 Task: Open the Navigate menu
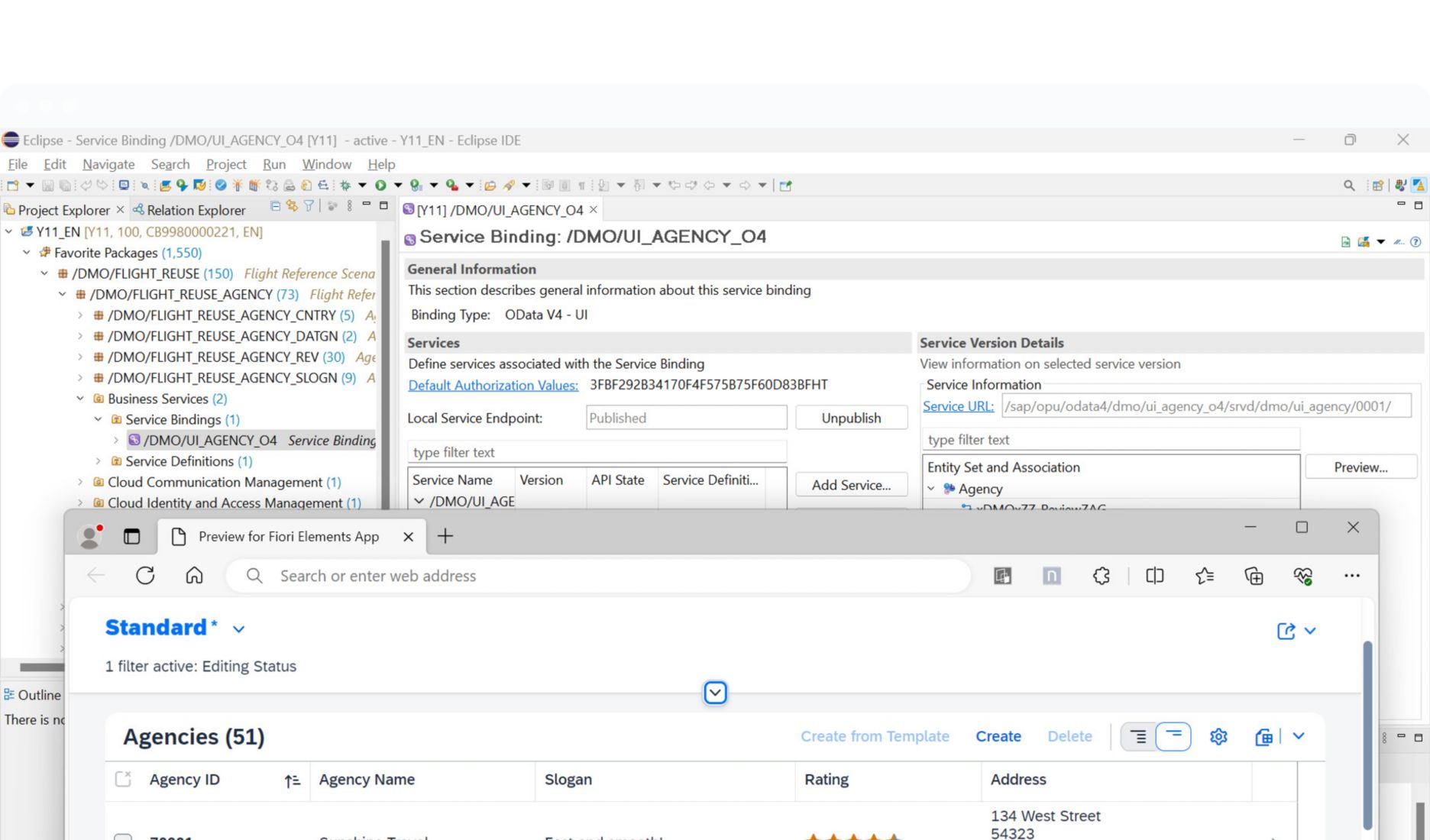coord(108,164)
